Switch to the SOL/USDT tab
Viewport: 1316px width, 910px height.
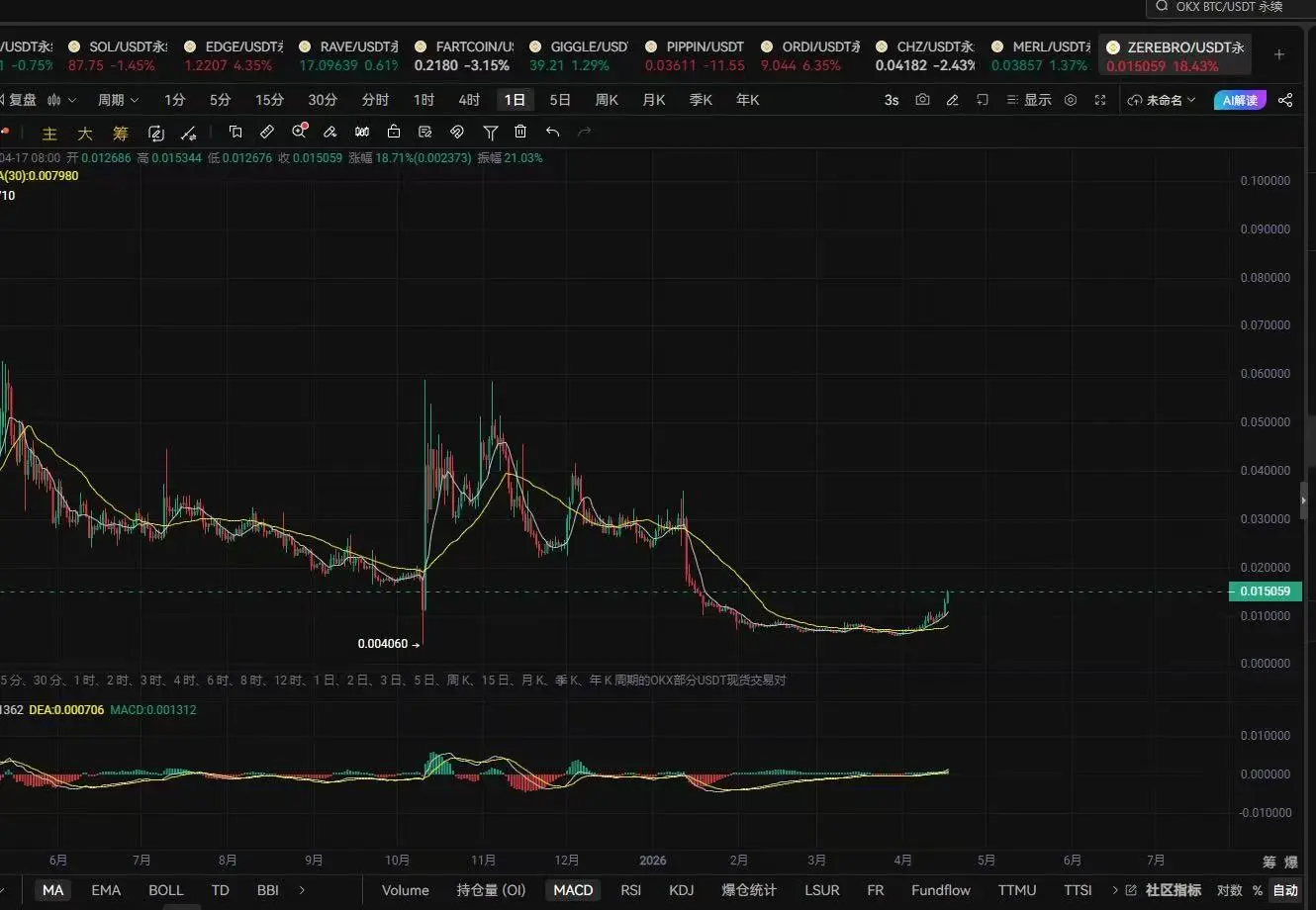[x=117, y=56]
